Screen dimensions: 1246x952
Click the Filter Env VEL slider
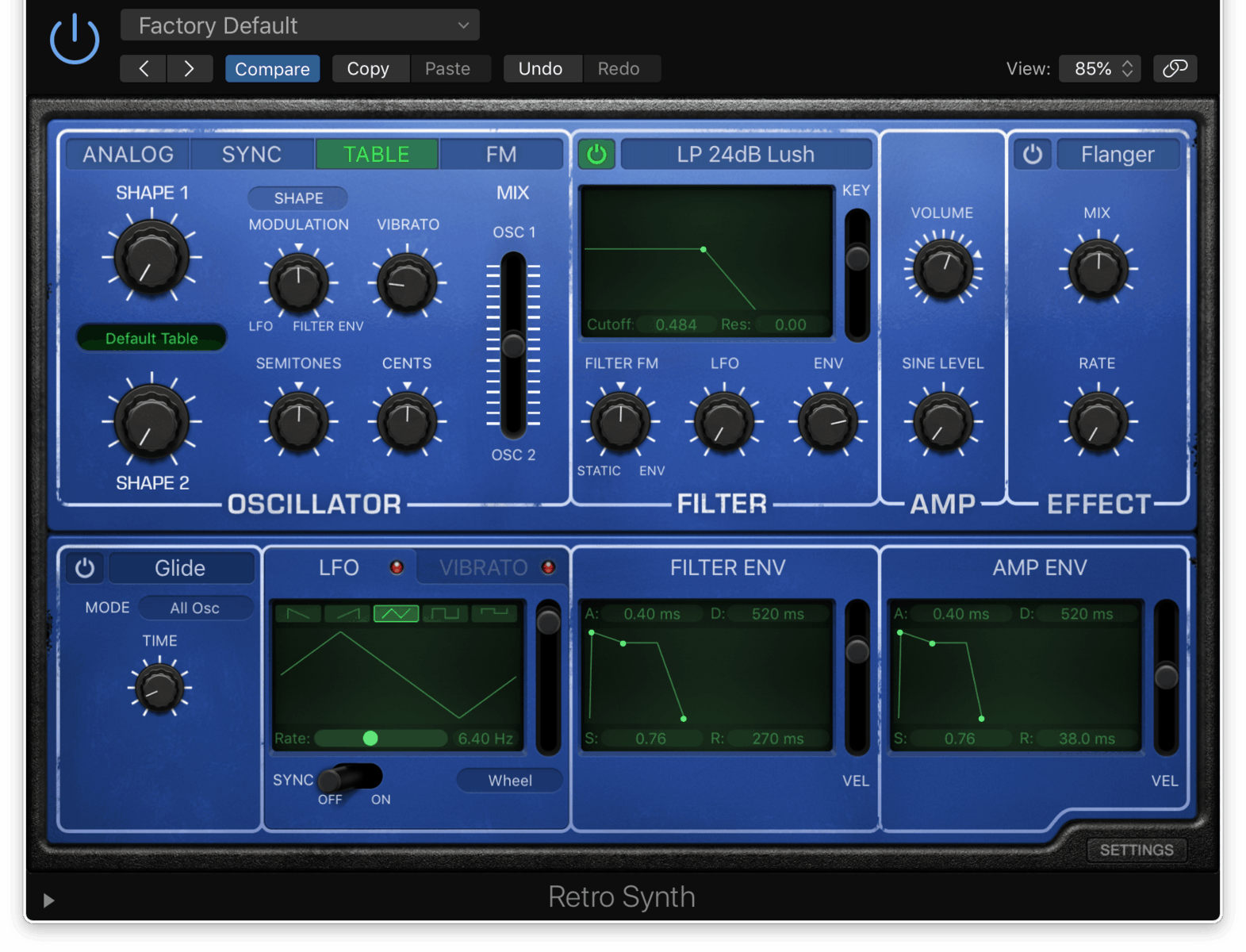(857, 677)
